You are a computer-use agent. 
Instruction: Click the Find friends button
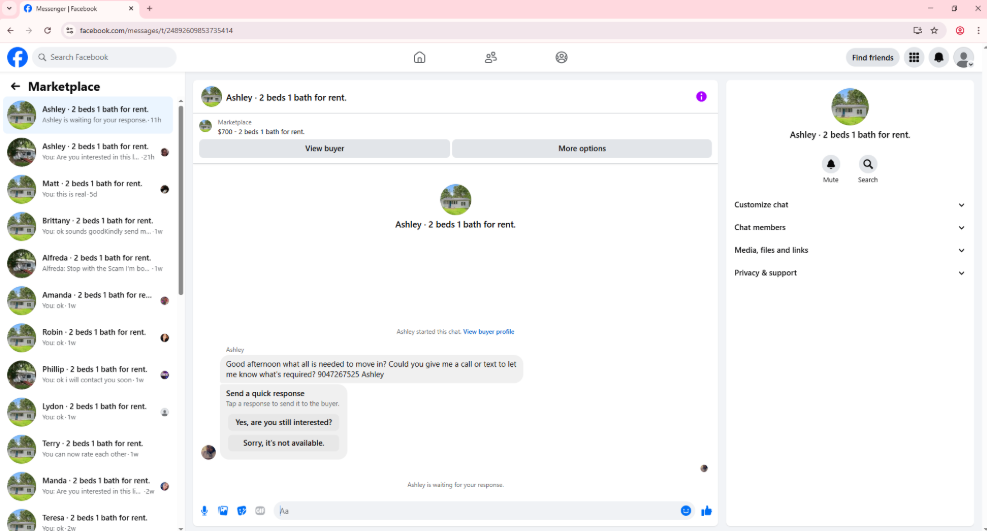[x=872, y=57]
